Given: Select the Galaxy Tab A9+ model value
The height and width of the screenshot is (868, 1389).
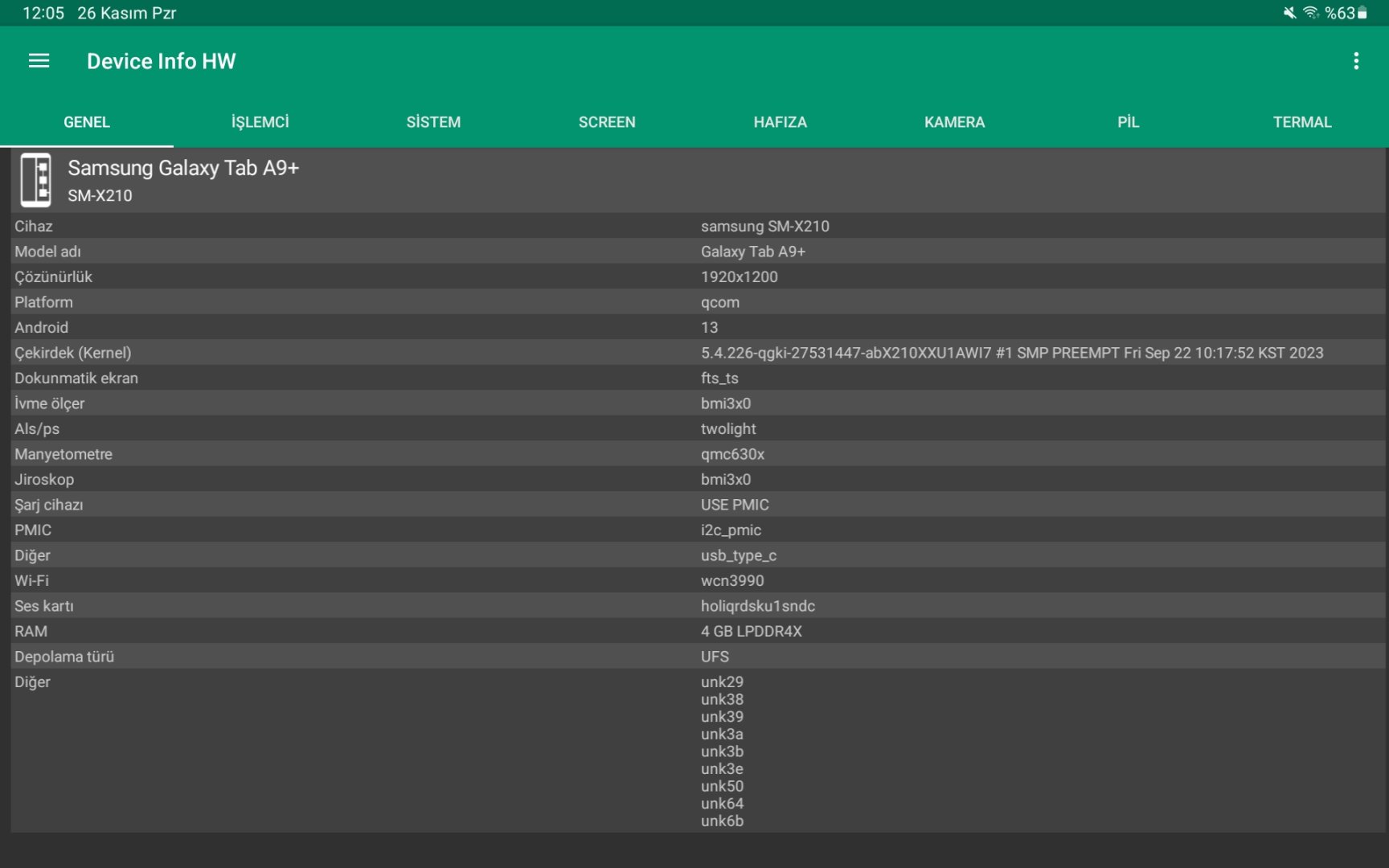Looking at the screenshot, I should point(753,252).
